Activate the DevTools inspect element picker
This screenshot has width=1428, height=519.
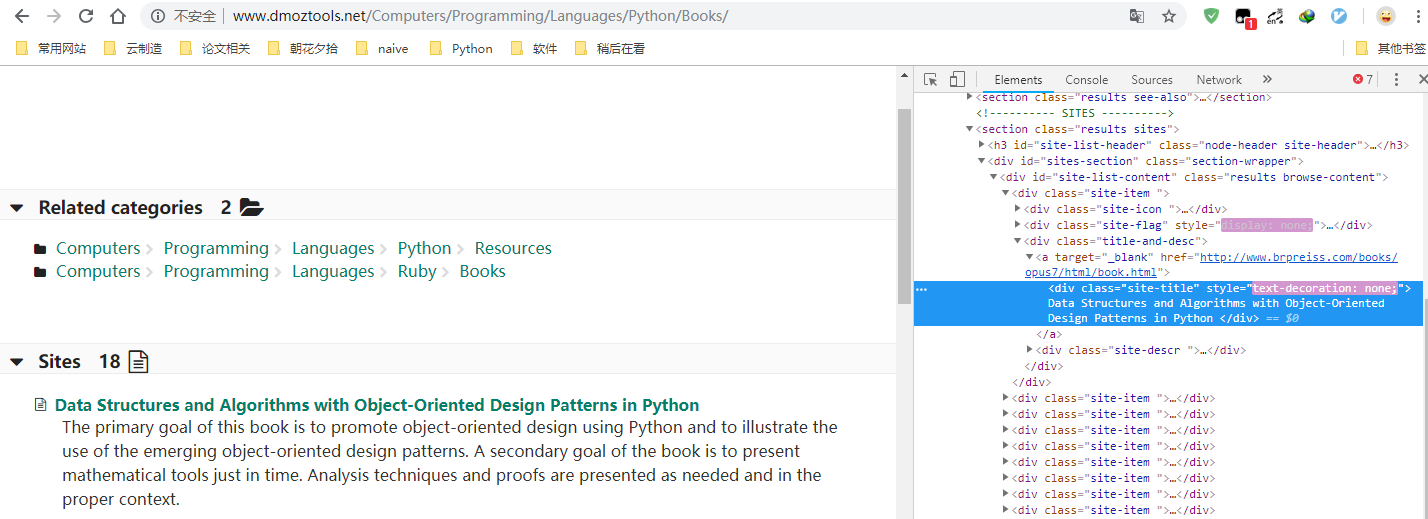(930, 80)
